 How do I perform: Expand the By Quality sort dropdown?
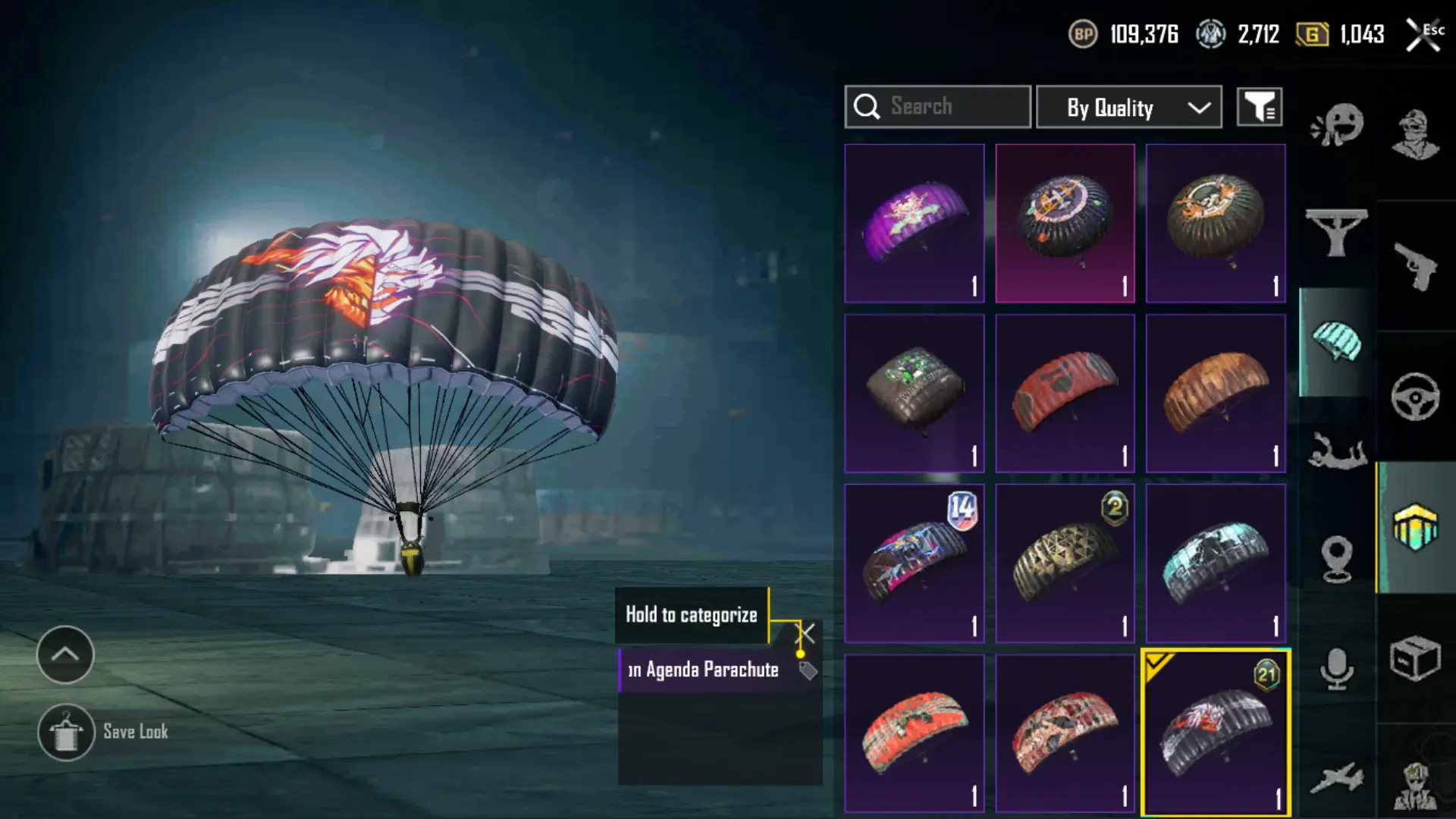tap(1129, 107)
